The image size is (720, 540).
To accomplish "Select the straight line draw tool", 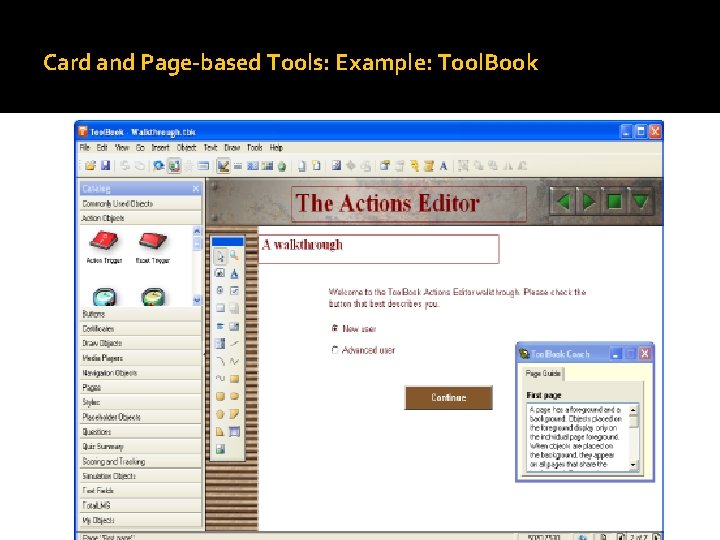I will (x=234, y=343).
